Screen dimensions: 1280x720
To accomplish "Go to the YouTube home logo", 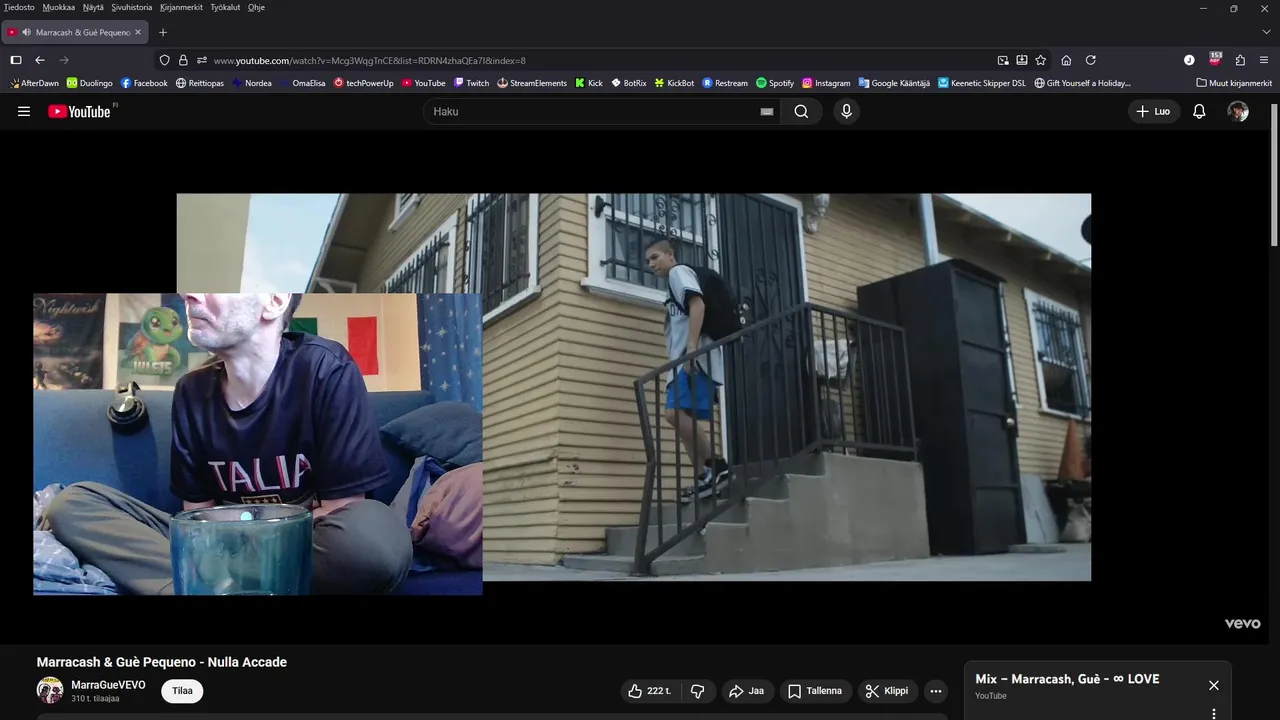I will [79, 111].
